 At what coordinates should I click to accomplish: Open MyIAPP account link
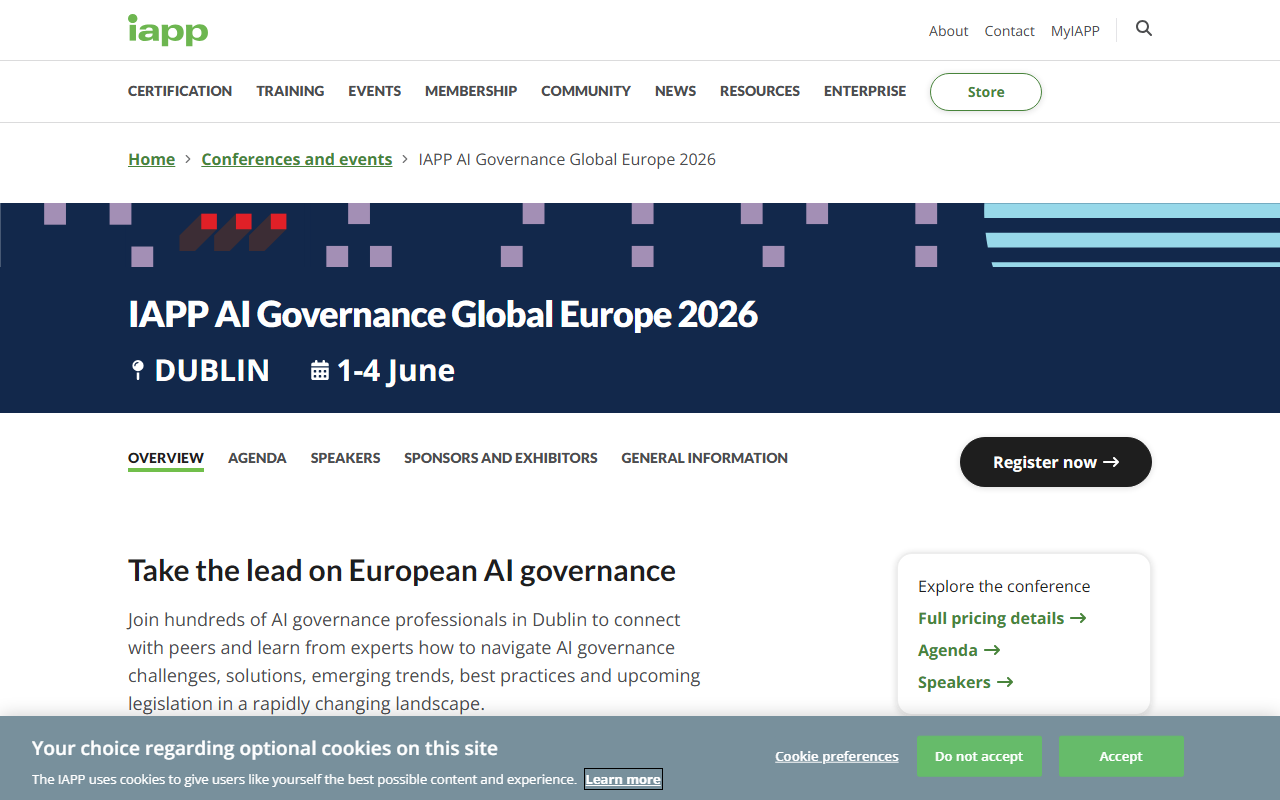point(1075,31)
